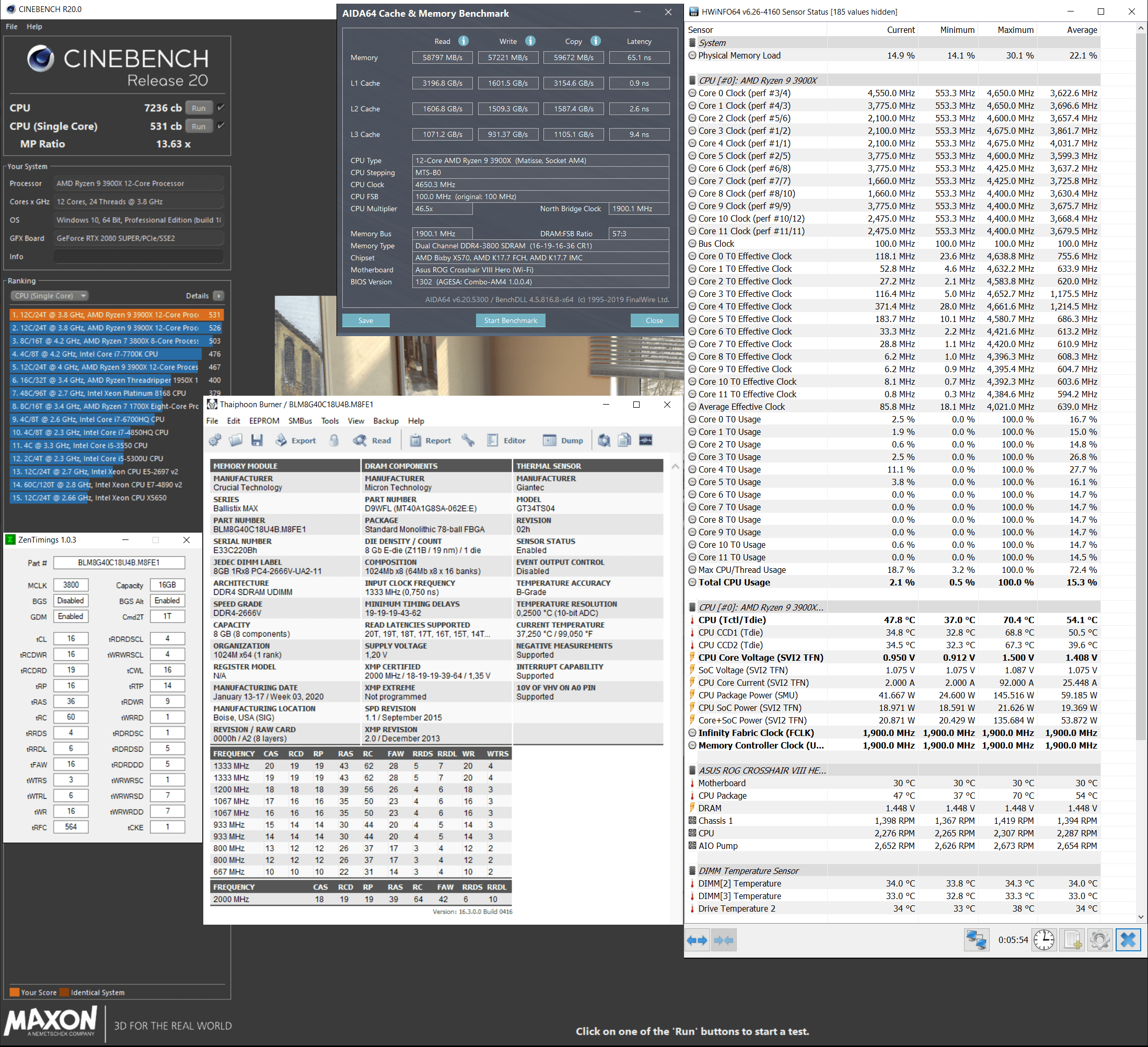Click the clock reset icon in HWiNFO
This screenshot has height=1047, width=1148.
click(x=1044, y=940)
